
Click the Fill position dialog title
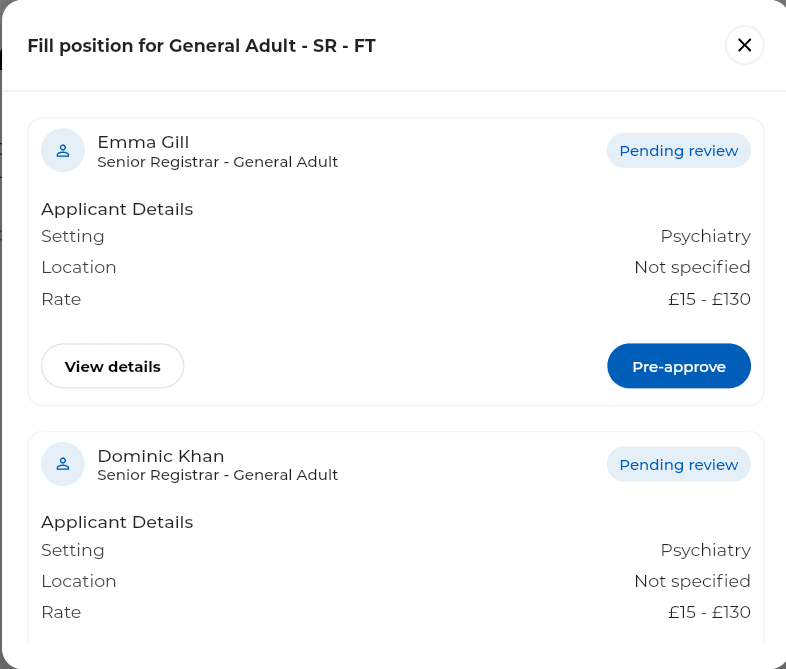click(201, 45)
